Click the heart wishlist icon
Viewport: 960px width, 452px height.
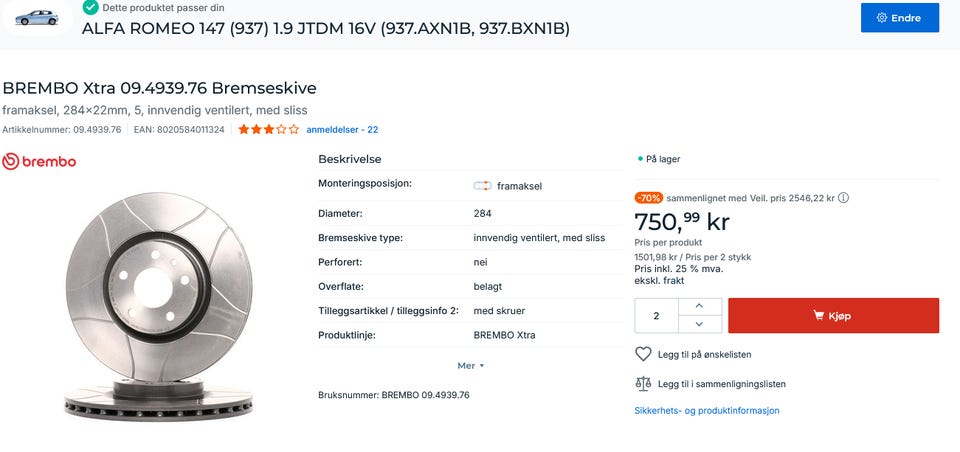643,354
